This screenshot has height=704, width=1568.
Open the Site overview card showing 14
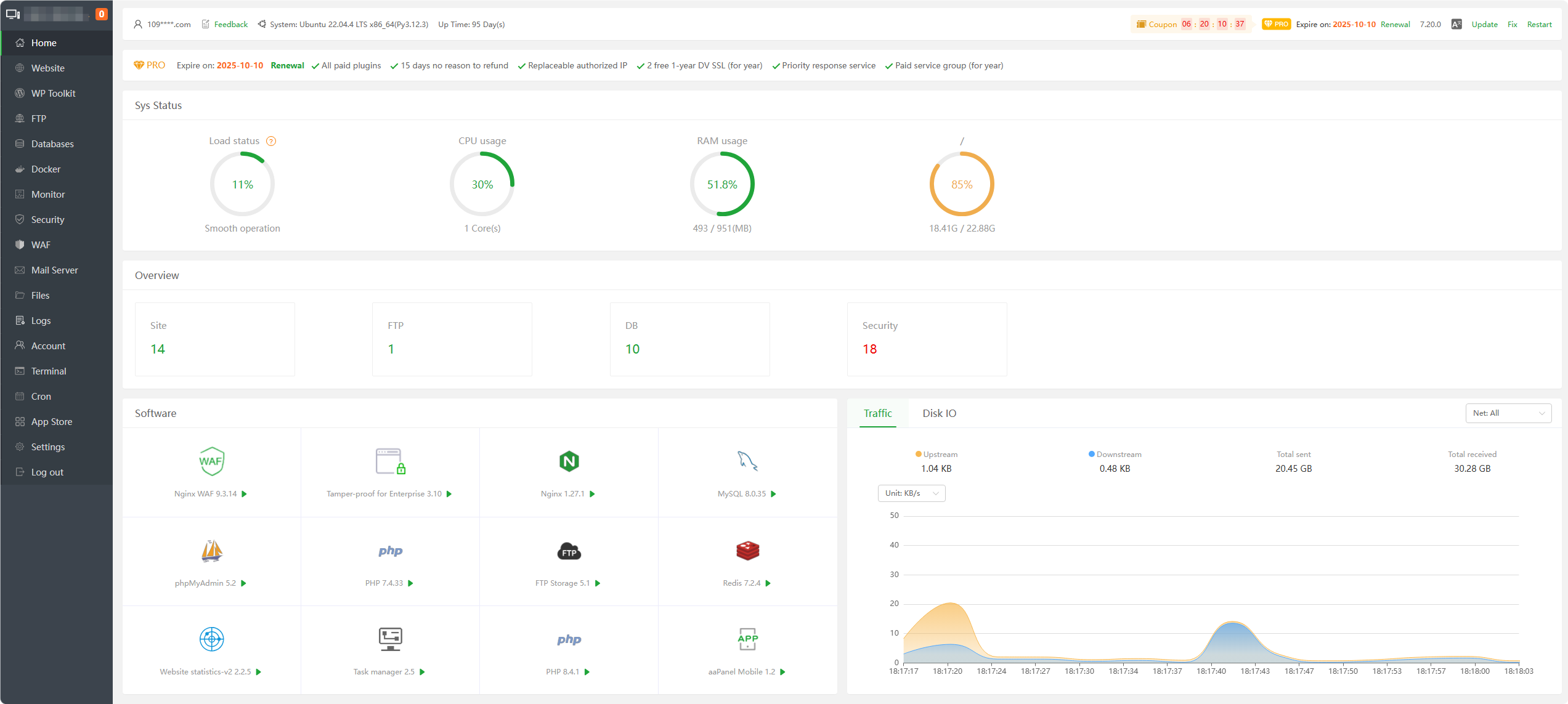pyautogui.click(x=215, y=339)
